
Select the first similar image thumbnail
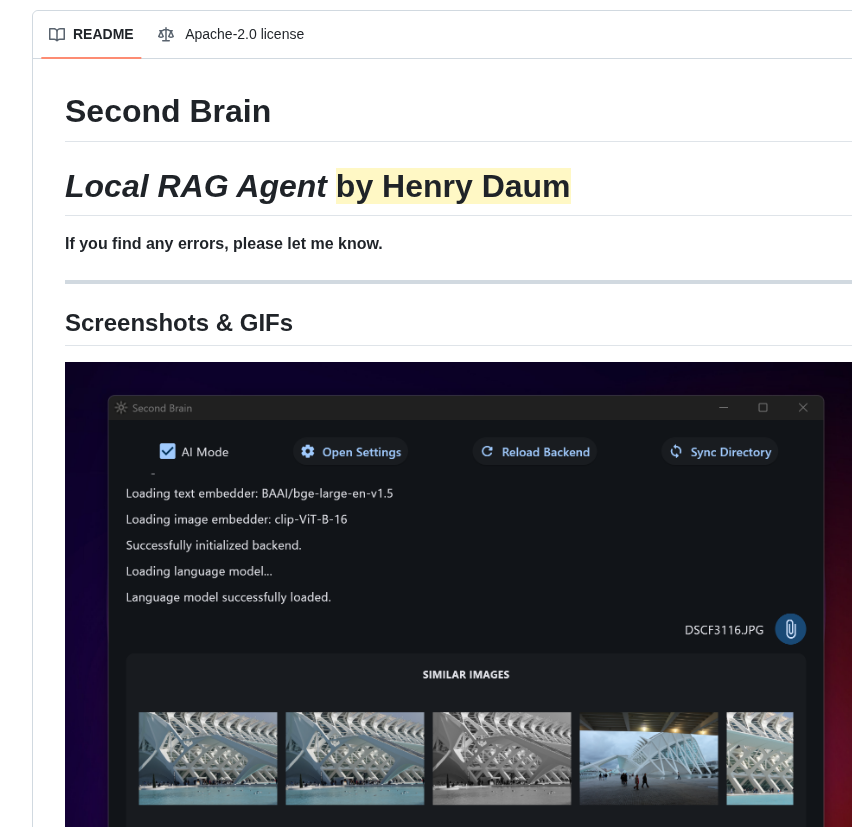click(207, 757)
